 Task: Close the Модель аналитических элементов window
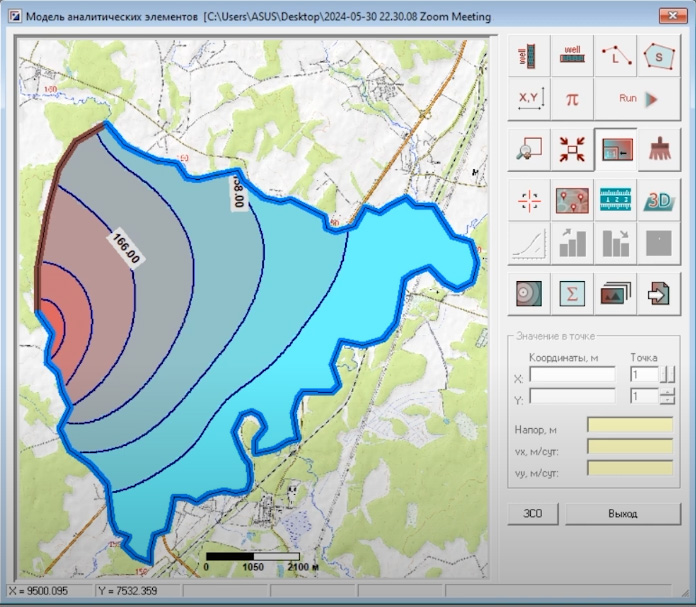pos(672,16)
